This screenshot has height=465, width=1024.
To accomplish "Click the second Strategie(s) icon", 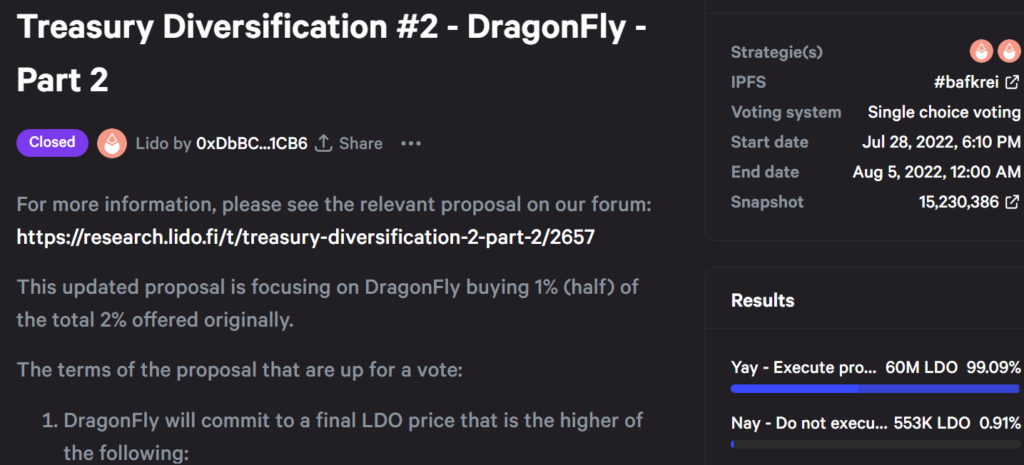I will tap(1007, 51).
